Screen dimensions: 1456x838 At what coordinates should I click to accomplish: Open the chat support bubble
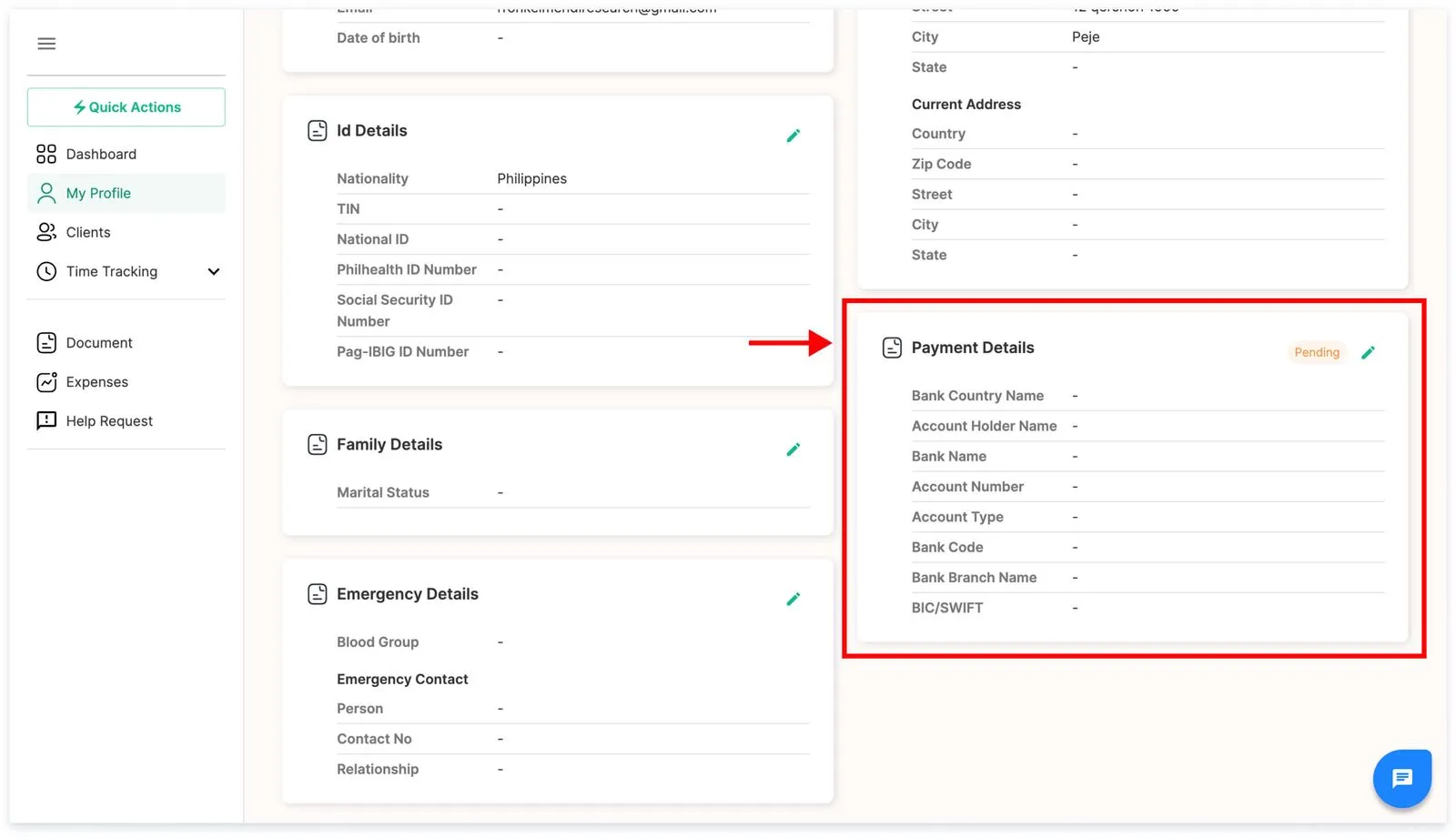1402,779
